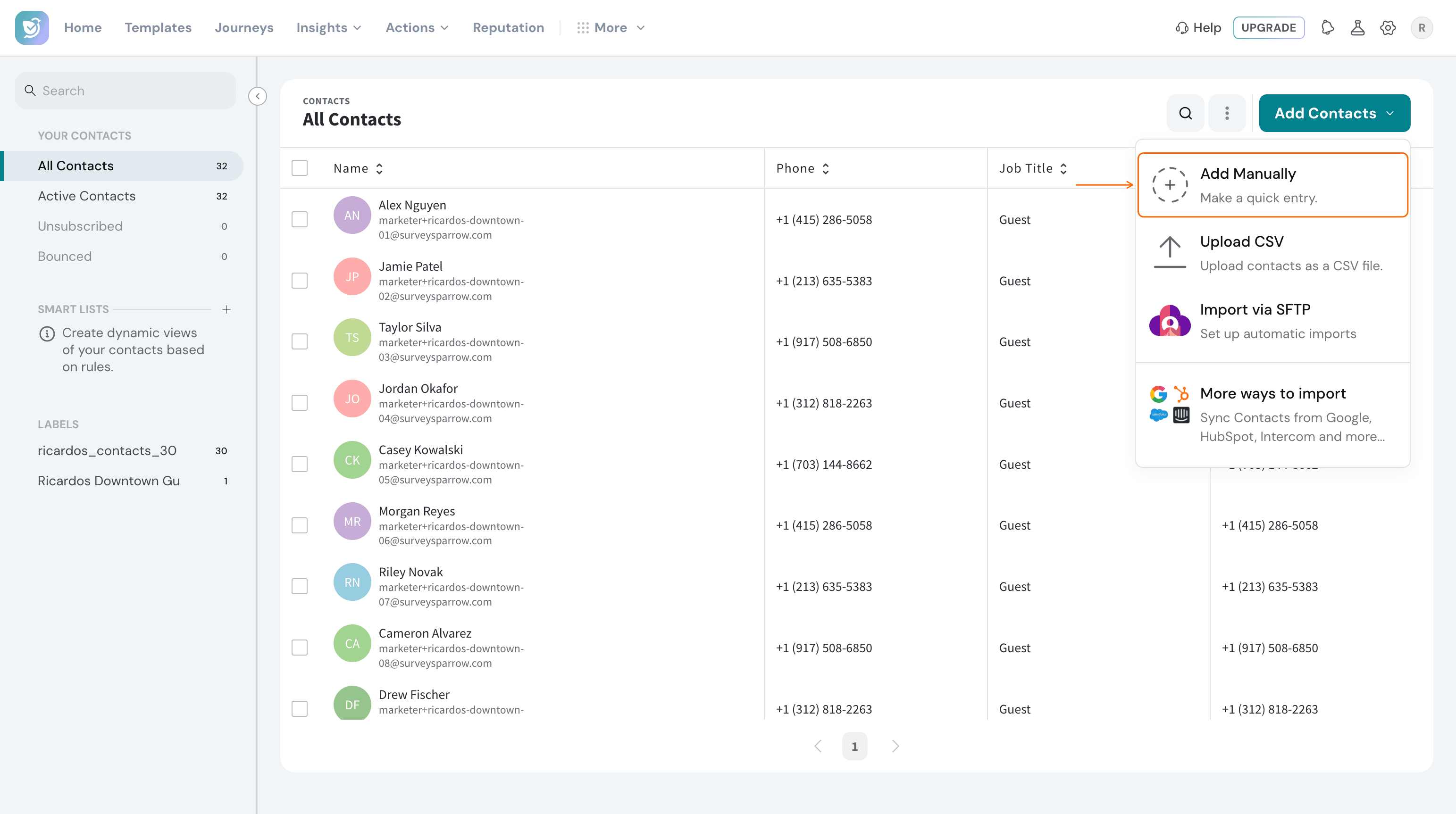Screen dimensions: 1456x814
Task: Click the UPGRADE button
Action: pos(1268,28)
